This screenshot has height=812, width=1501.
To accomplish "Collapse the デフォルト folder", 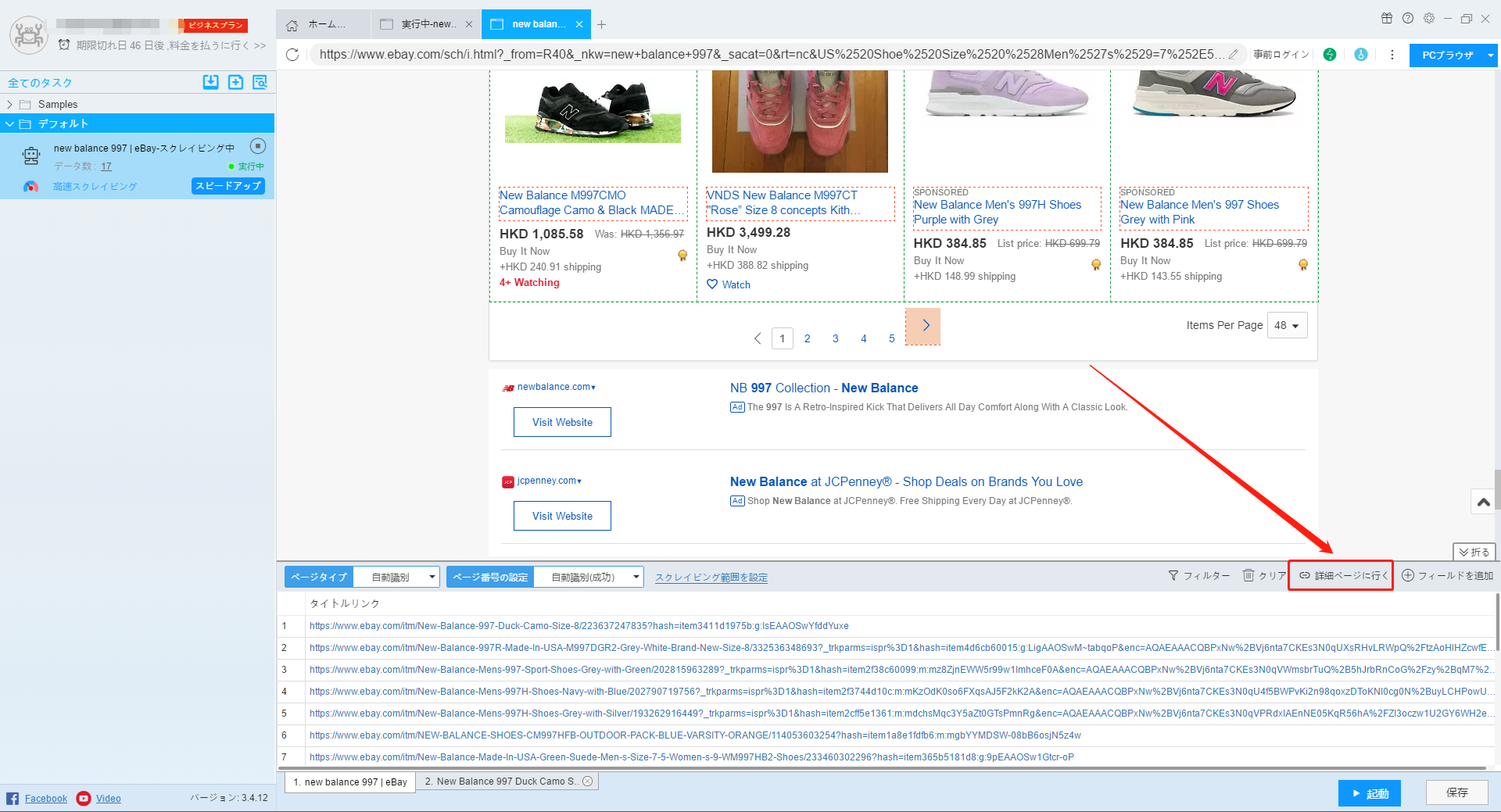I will click(x=9, y=123).
